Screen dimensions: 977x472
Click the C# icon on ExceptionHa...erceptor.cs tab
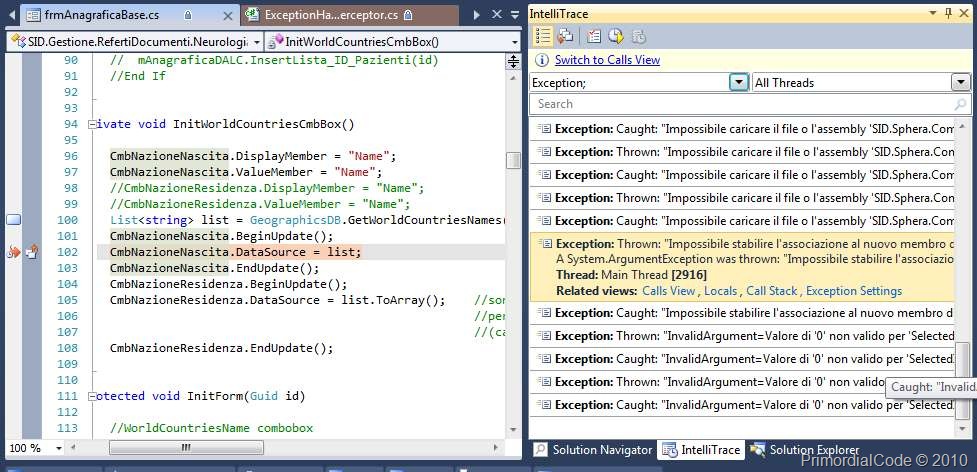pos(252,14)
